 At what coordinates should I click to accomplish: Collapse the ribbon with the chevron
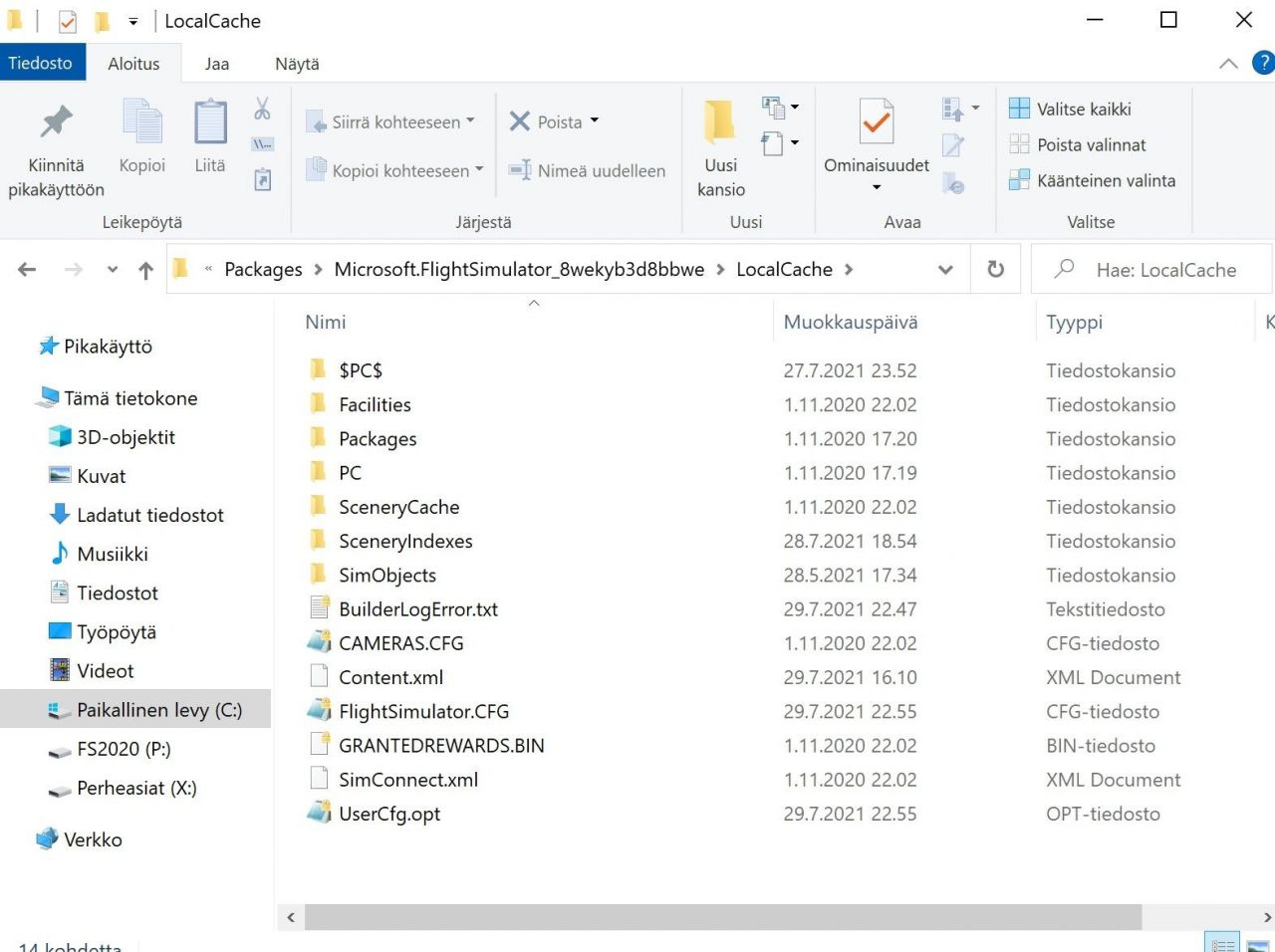(x=1228, y=64)
